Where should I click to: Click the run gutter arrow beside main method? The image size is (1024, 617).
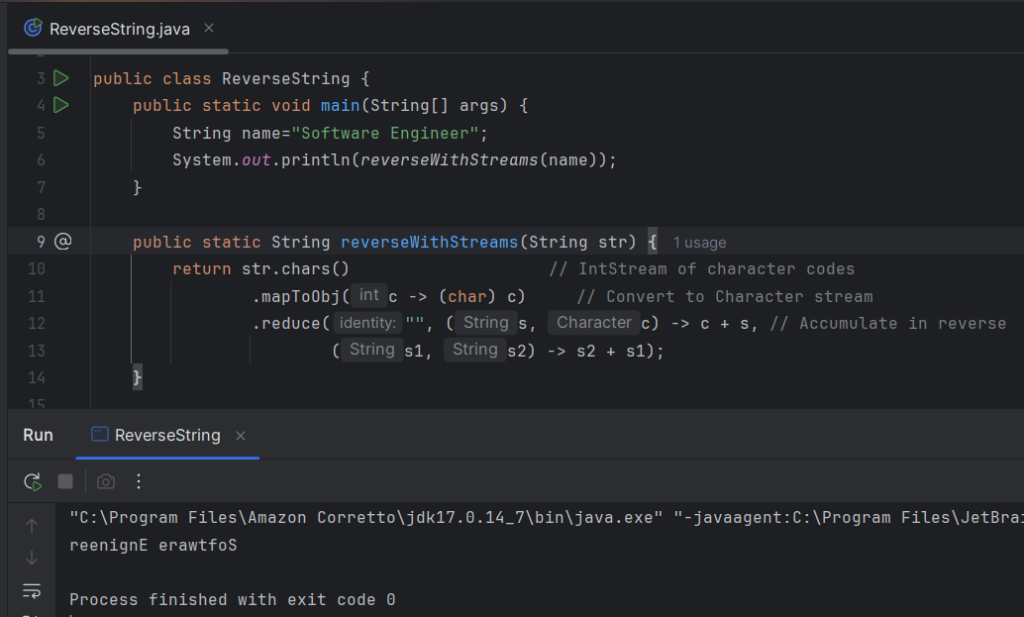tap(61, 105)
